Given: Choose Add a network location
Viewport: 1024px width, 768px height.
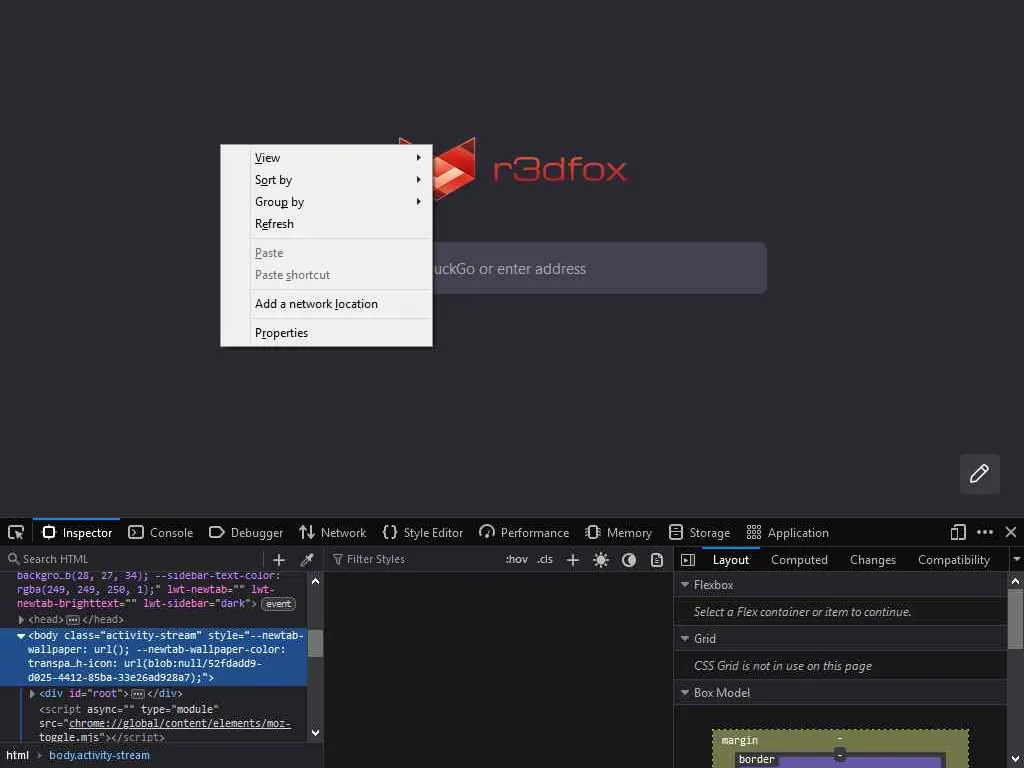Looking at the screenshot, I should pyautogui.click(x=327, y=304).
